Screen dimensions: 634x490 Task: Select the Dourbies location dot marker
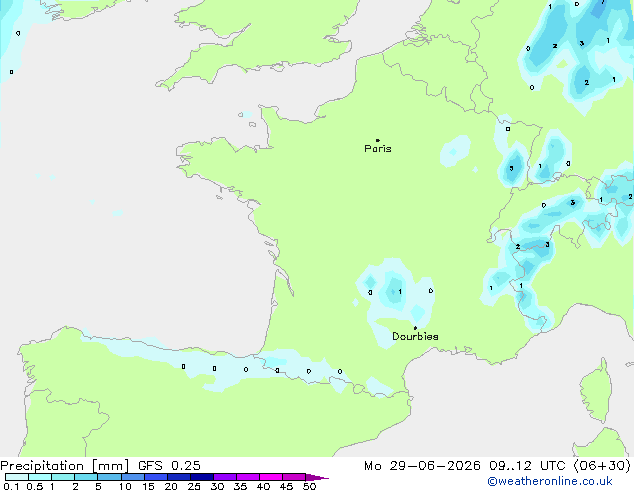click(415, 328)
